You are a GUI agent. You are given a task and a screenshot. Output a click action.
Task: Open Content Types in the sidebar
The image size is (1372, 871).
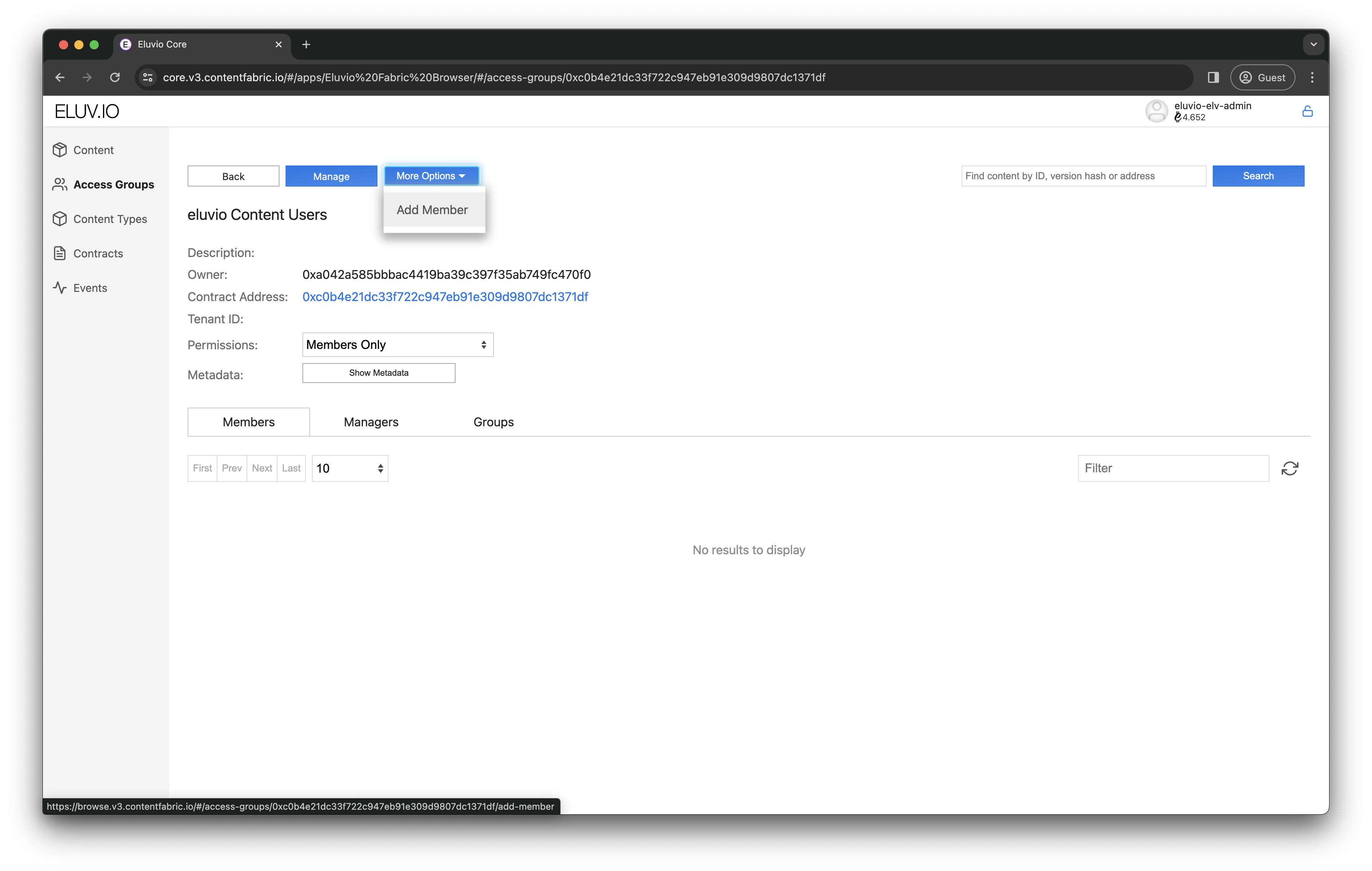[x=110, y=219]
